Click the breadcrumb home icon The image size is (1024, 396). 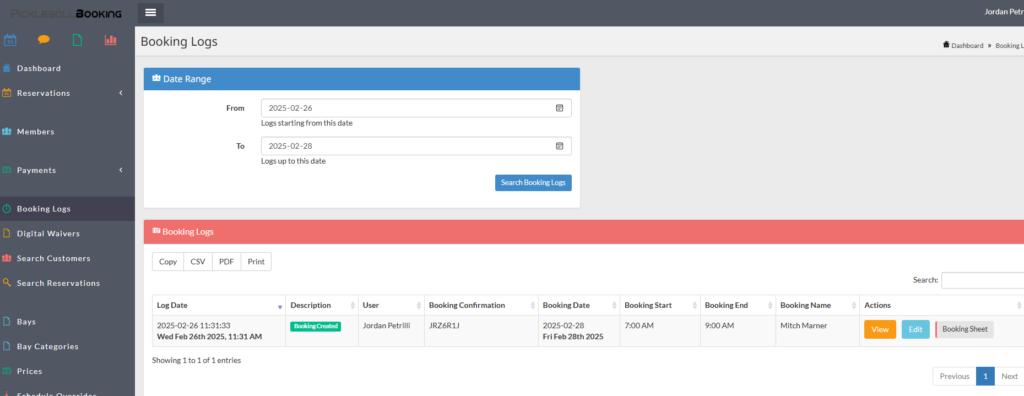pos(946,45)
